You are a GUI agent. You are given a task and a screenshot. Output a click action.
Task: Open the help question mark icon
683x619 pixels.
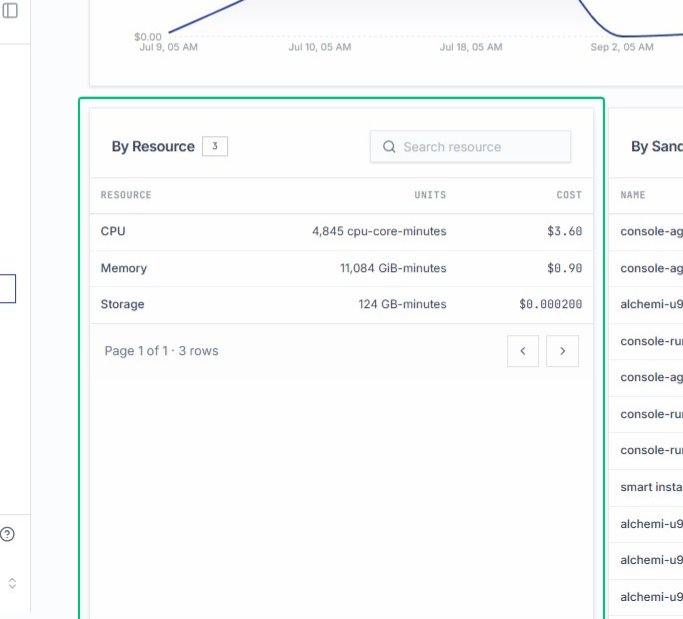coord(7,534)
